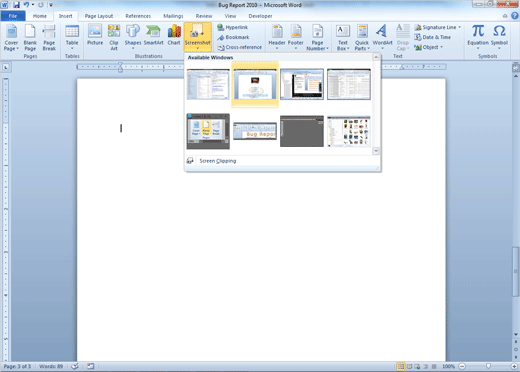Click the SmartArt graphic icon
520x372 pixels.
coord(153,35)
